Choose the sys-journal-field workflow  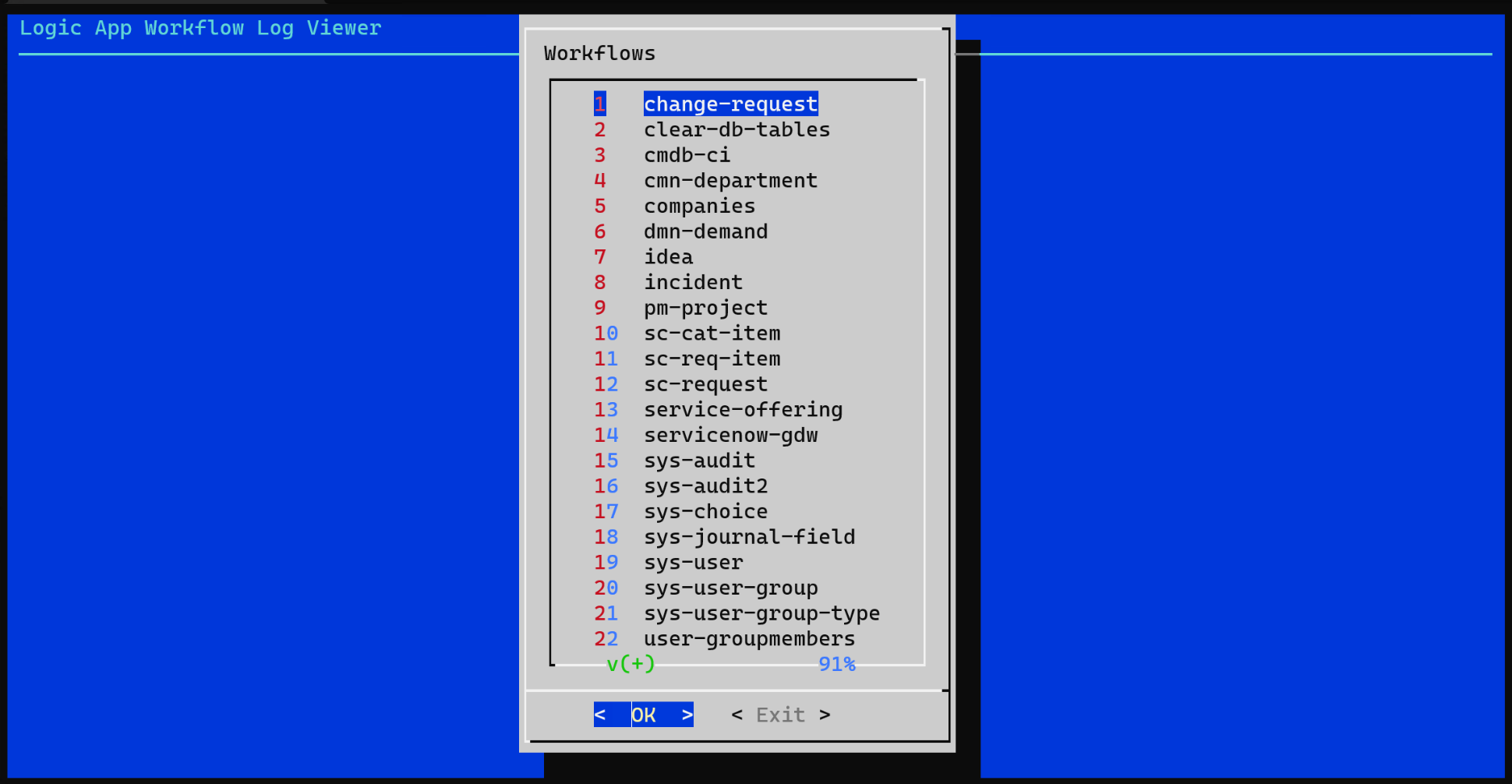[749, 536]
